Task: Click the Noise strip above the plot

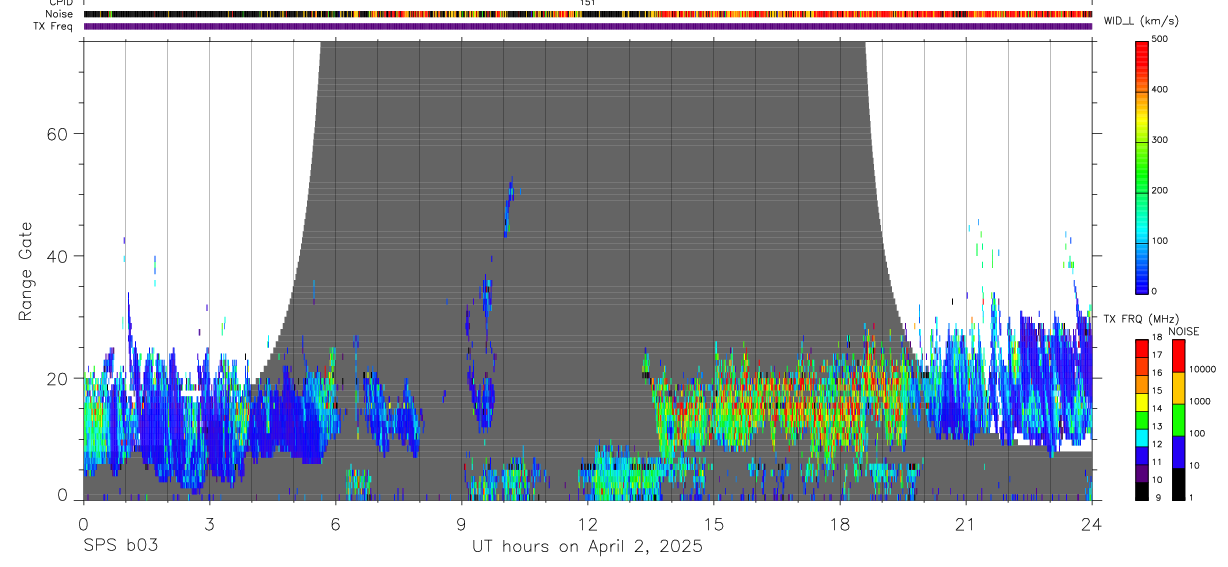Action: (x=588, y=14)
